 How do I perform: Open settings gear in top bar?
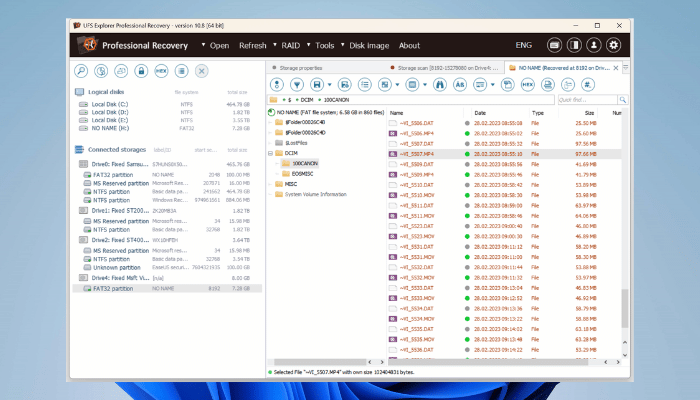click(614, 45)
